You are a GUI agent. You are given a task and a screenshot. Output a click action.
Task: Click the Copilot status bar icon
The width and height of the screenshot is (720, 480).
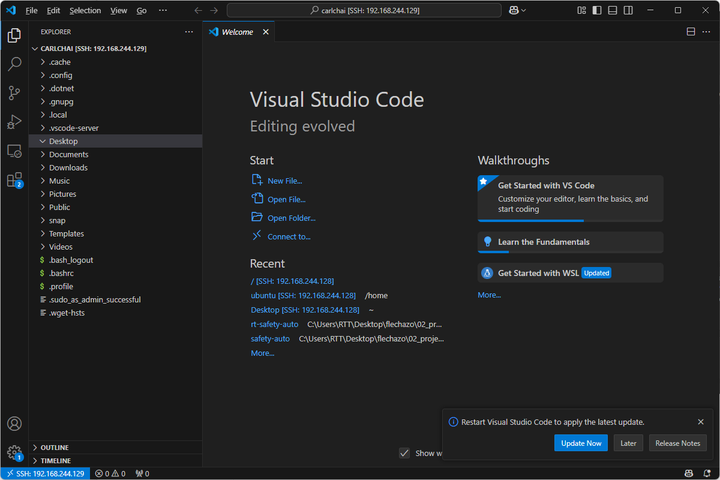[x=689, y=474]
